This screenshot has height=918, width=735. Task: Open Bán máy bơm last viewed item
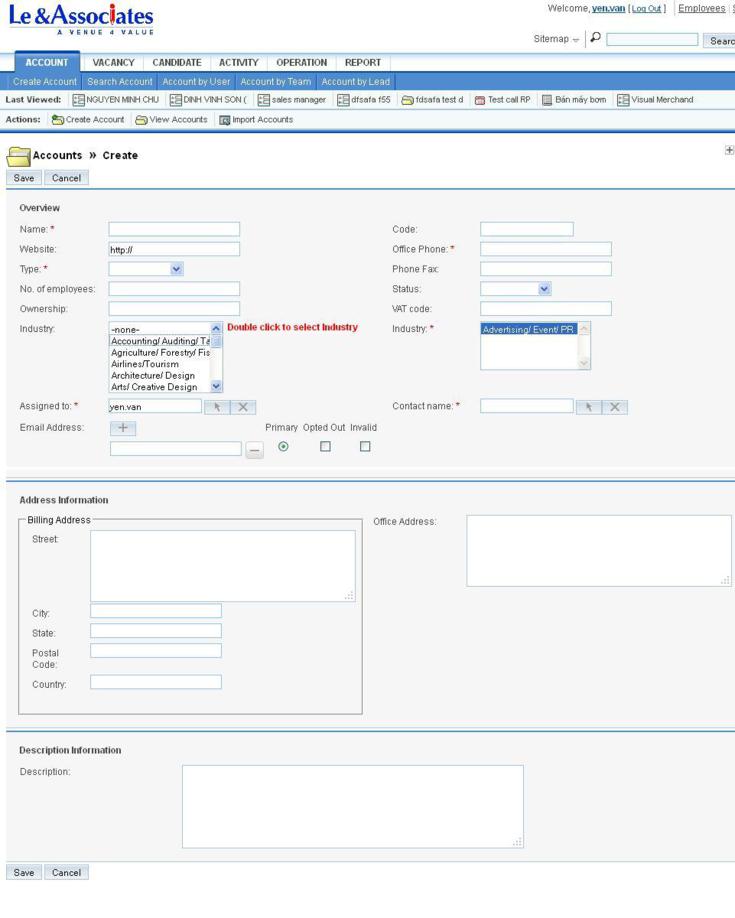pos(574,100)
